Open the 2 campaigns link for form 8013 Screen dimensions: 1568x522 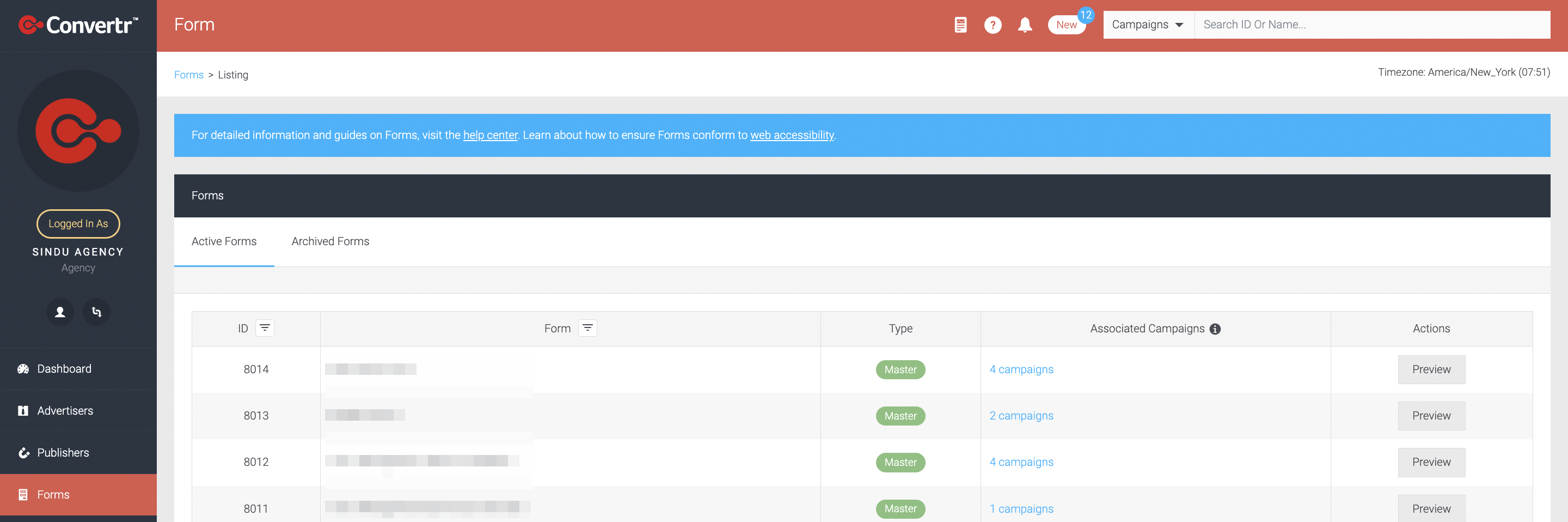coord(1021,416)
